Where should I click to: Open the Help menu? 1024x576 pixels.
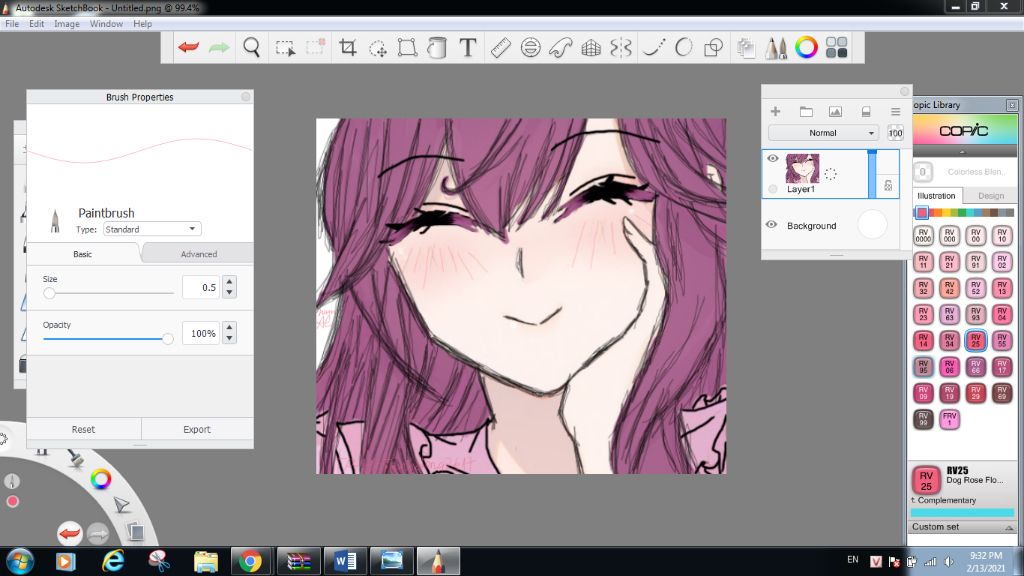point(142,24)
